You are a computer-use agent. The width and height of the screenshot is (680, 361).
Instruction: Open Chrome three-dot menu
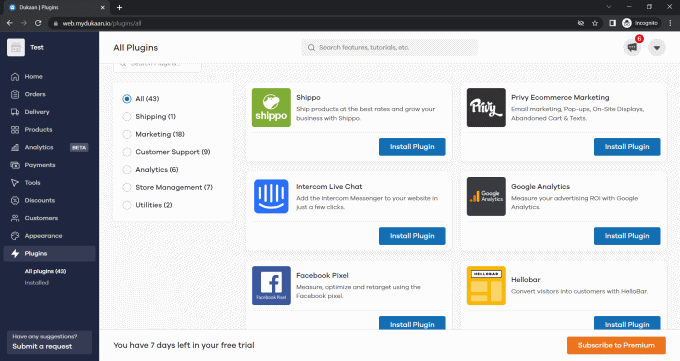pyautogui.click(x=670, y=23)
